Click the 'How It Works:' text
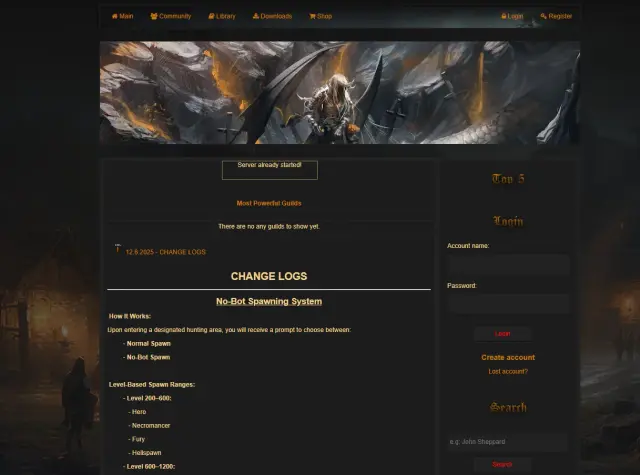This screenshot has width=640, height=475. [x=130, y=316]
